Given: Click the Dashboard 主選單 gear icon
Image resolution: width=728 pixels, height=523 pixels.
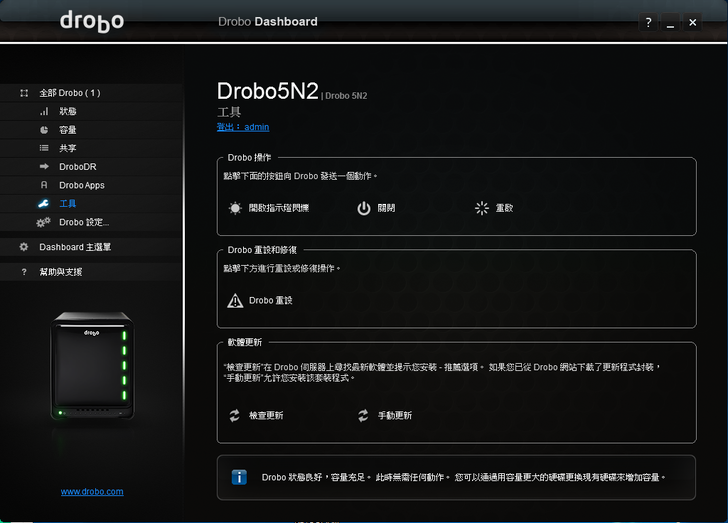Looking at the screenshot, I should click(x=24, y=247).
